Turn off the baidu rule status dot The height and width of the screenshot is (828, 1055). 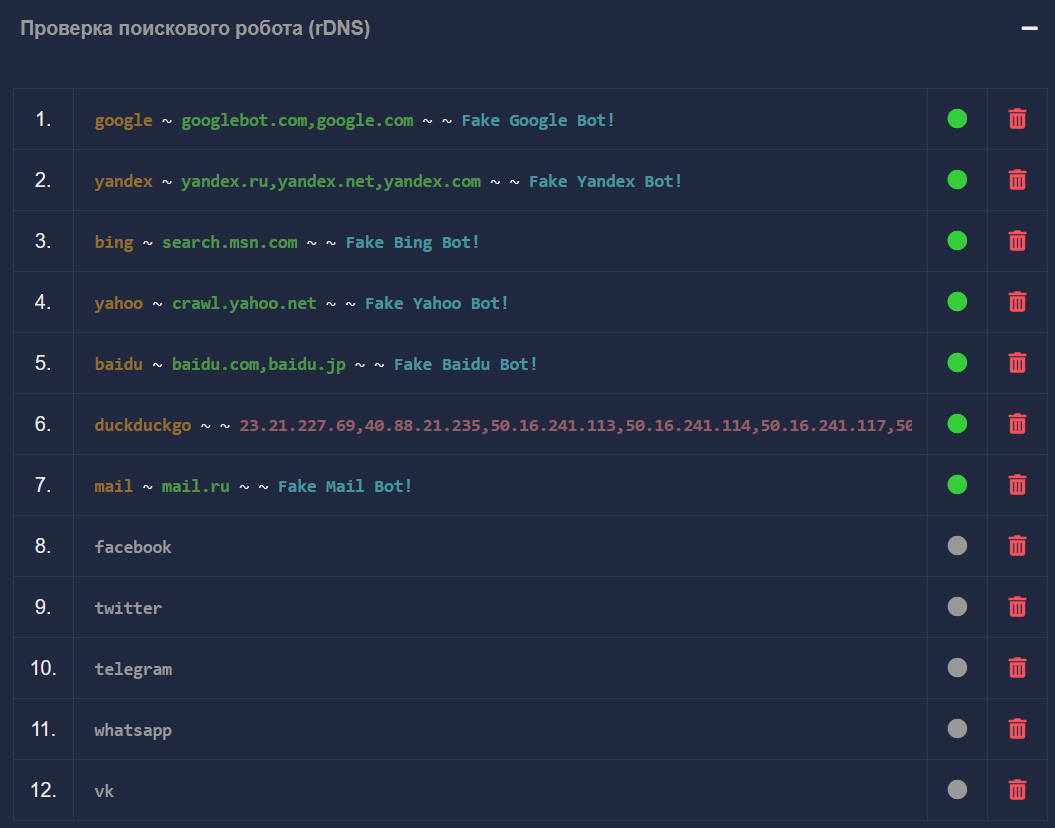coord(957,363)
